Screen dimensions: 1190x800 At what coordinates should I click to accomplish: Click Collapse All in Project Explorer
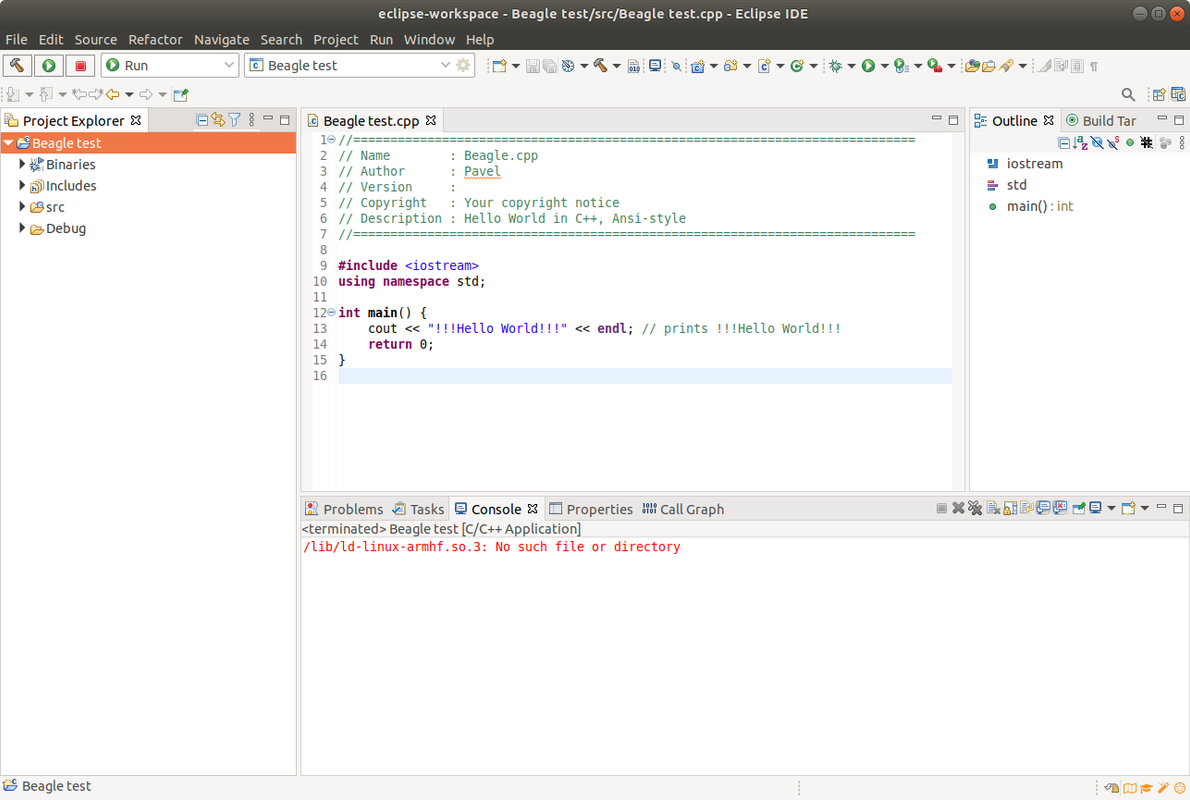coord(202,120)
